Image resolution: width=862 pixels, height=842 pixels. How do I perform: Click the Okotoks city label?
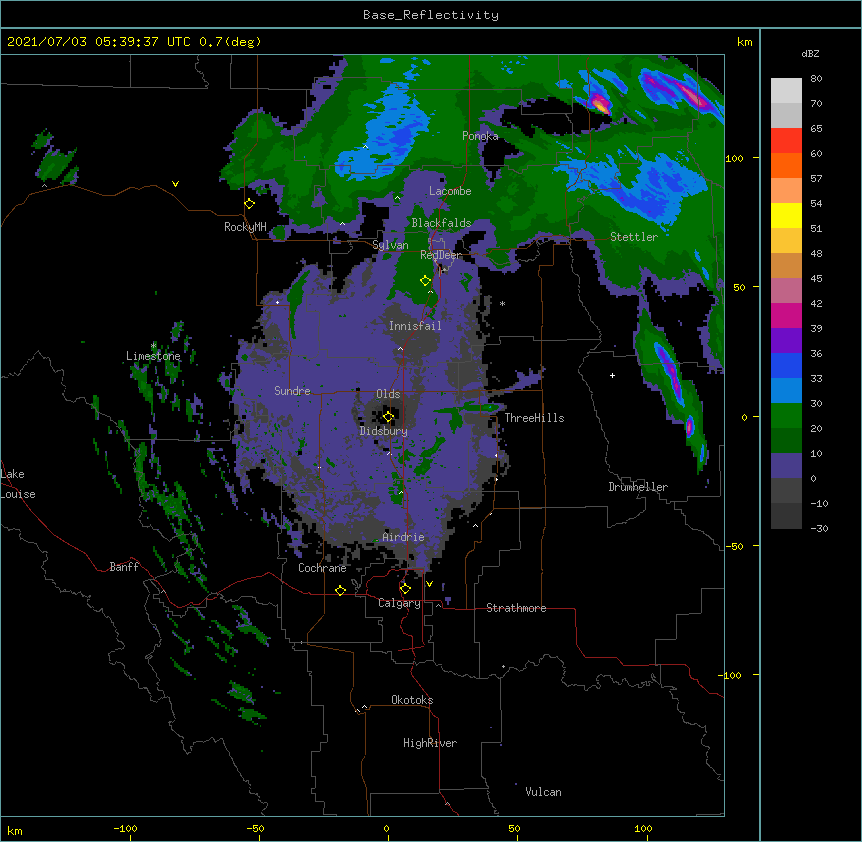coord(412,700)
